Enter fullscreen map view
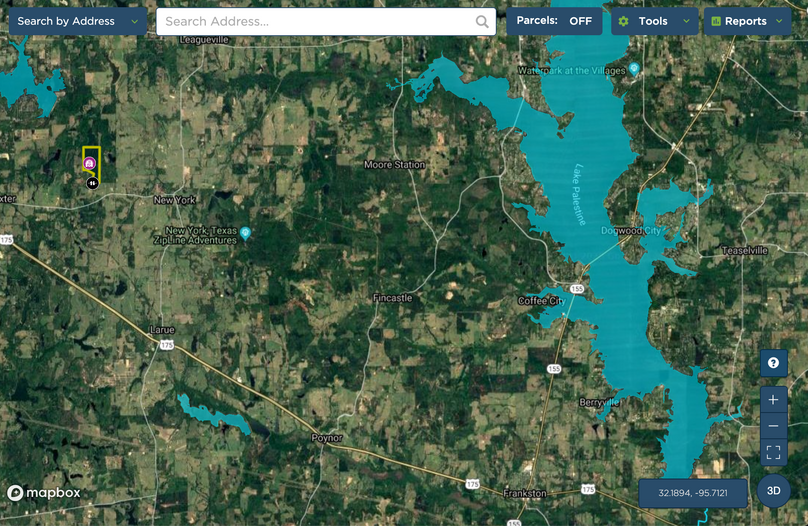The width and height of the screenshot is (808, 526). [773, 452]
